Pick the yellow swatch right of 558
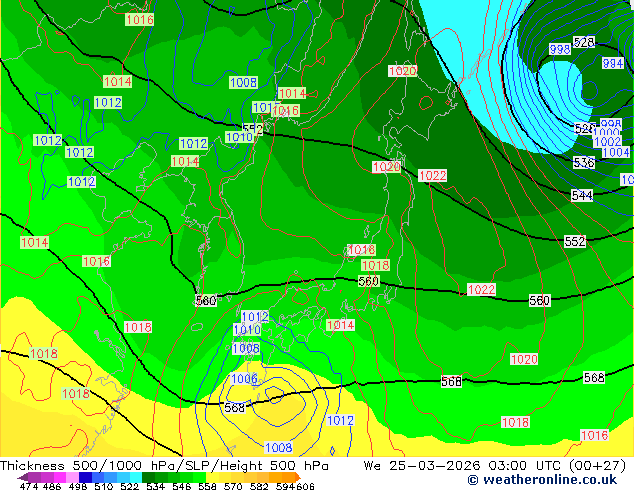 click(212, 477)
